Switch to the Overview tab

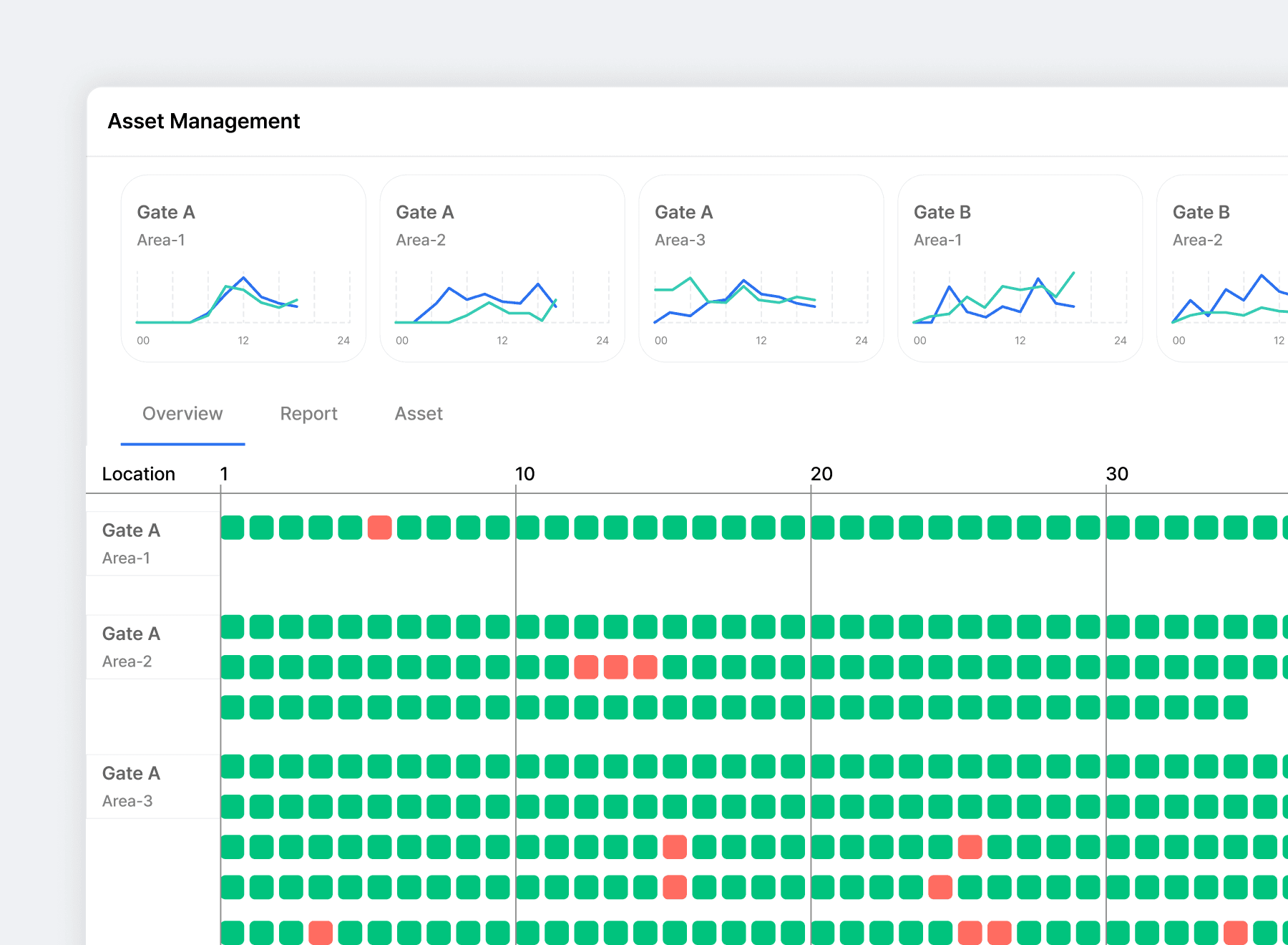point(182,414)
